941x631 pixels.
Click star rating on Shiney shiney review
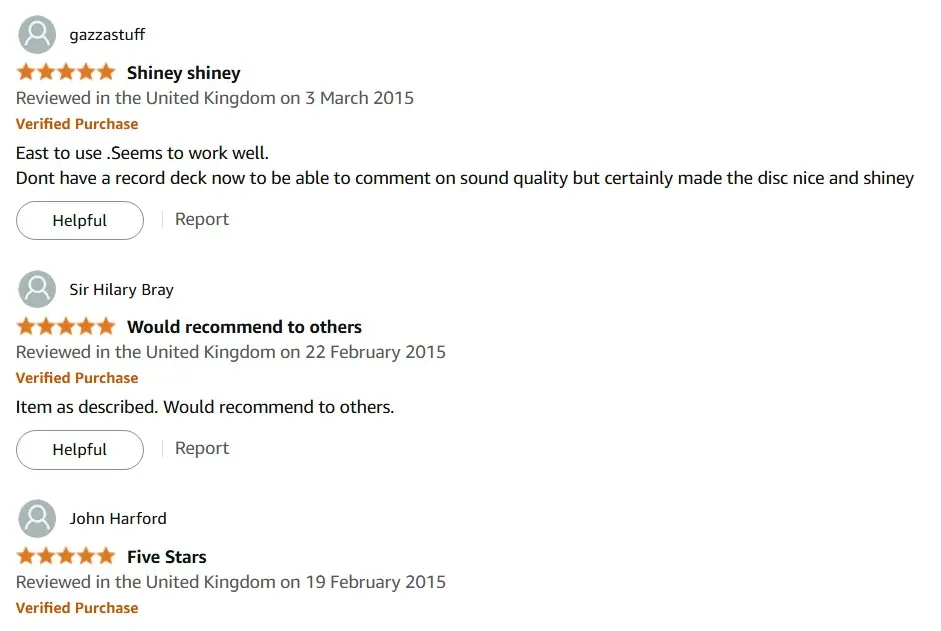coord(66,72)
